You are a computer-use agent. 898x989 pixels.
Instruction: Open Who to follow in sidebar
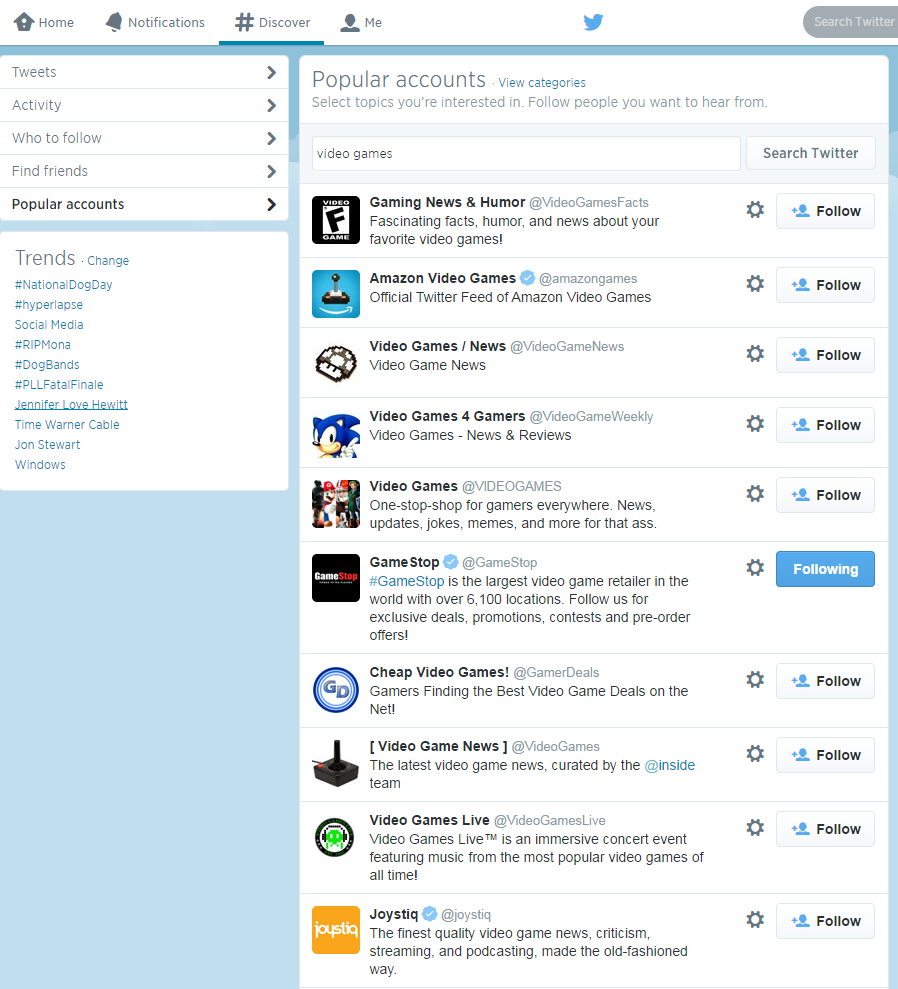coord(144,138)
